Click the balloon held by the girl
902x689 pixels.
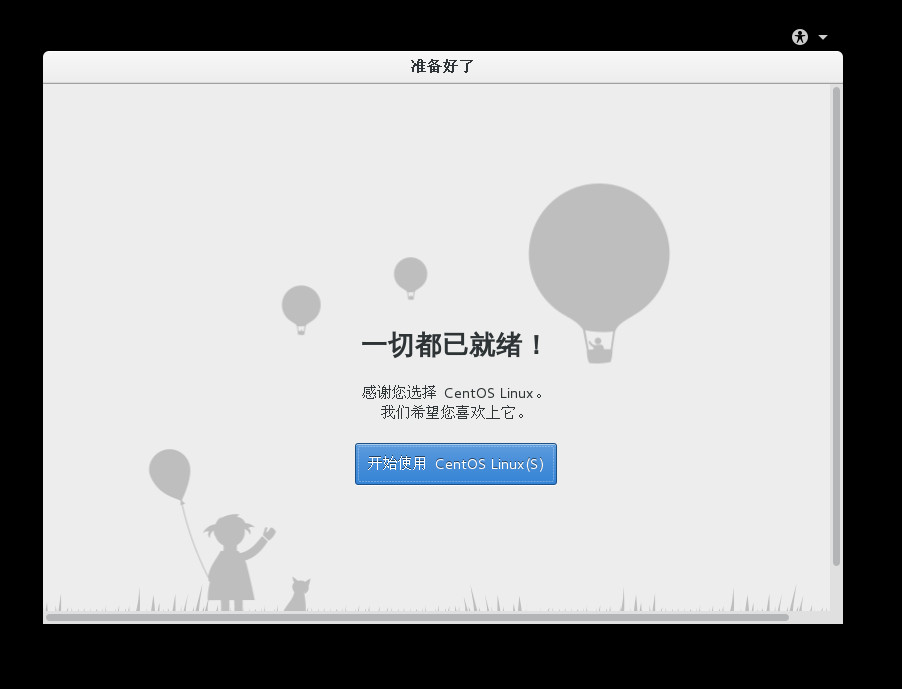(169, 473)
